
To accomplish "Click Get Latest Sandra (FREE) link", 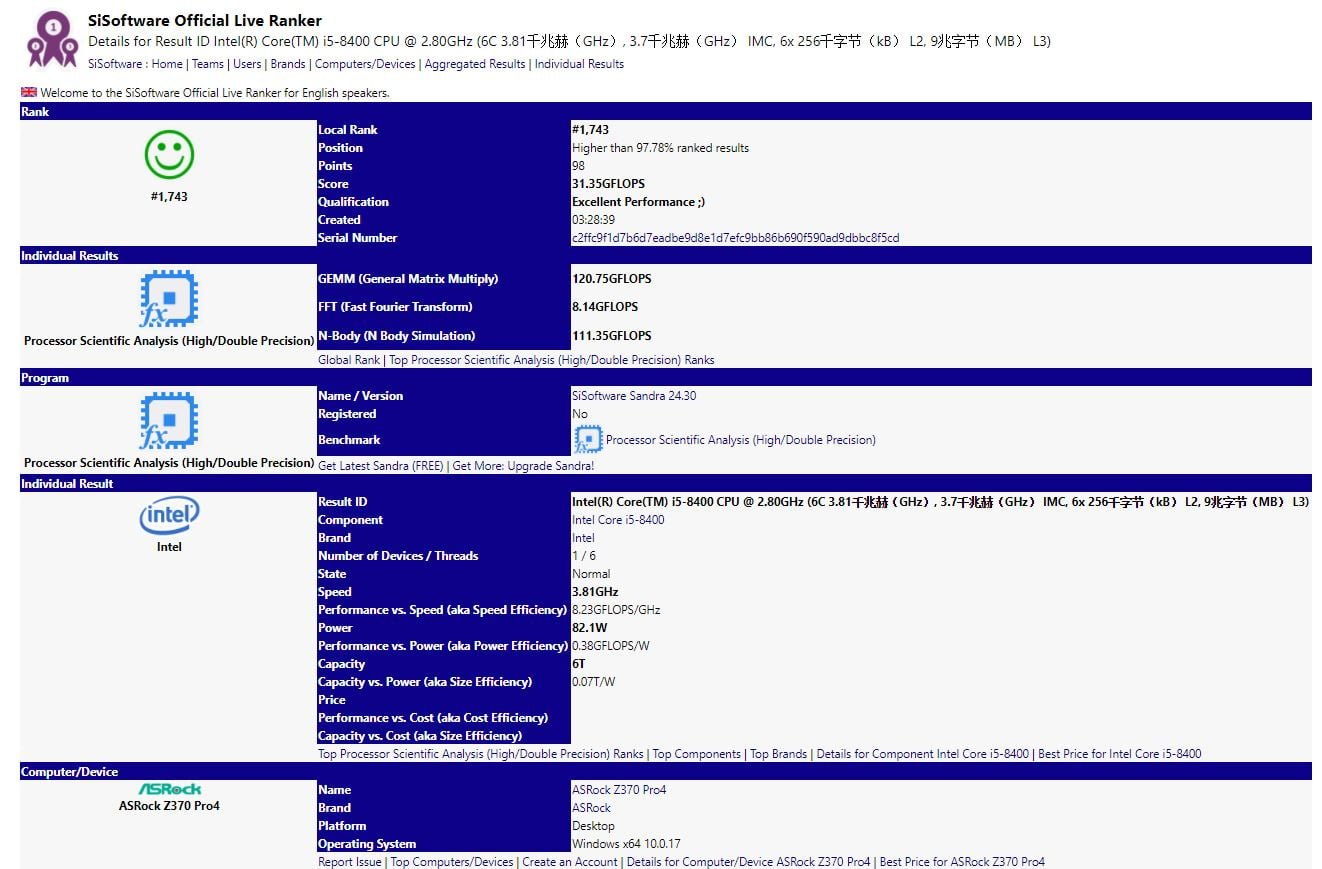I will pyautogui.click(x=381, y=466).
